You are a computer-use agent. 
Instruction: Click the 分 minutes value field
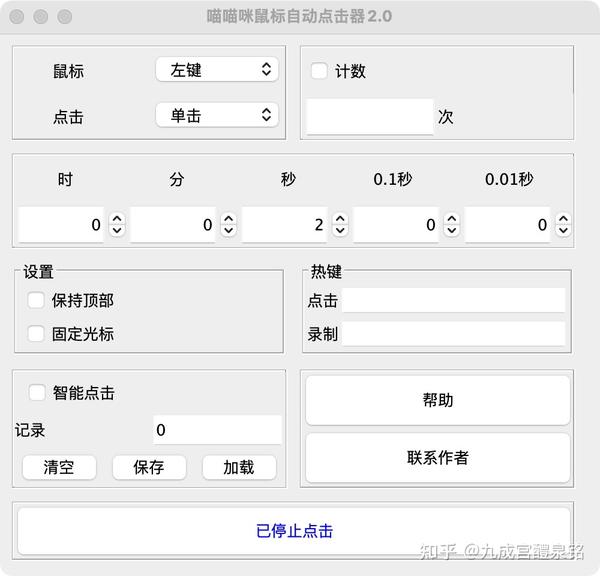point(173,225)
